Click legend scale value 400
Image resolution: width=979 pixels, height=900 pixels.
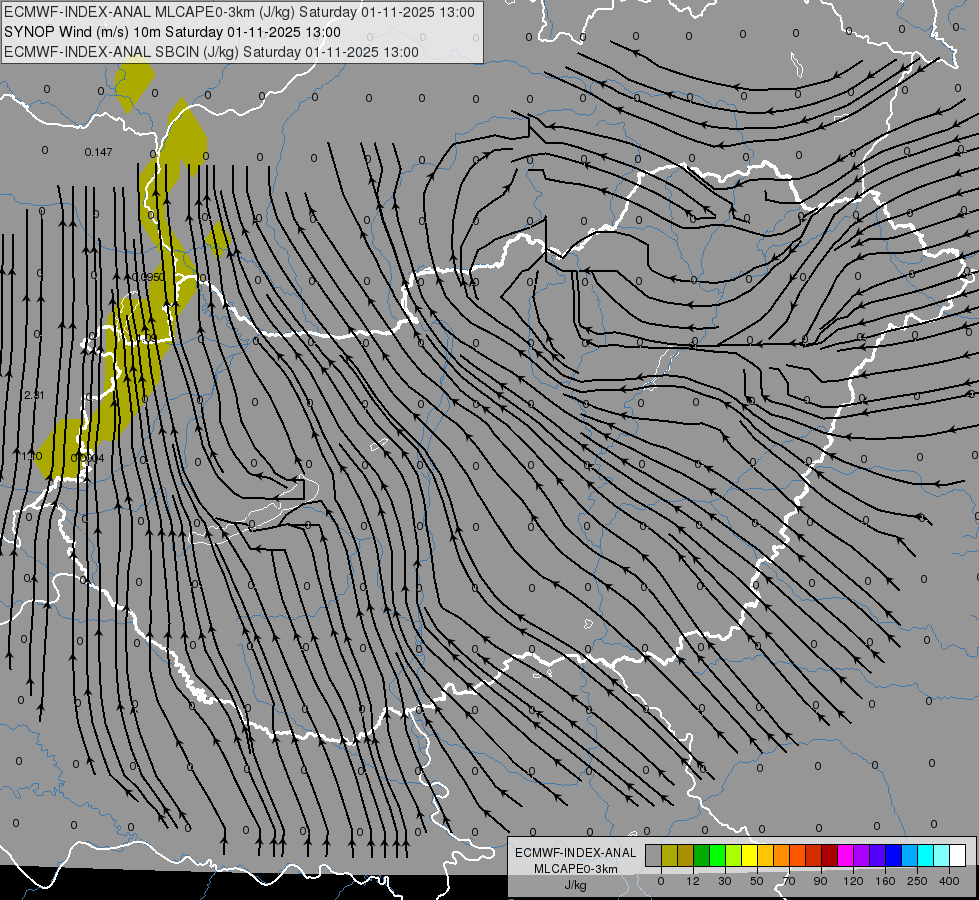coord(949,881)
